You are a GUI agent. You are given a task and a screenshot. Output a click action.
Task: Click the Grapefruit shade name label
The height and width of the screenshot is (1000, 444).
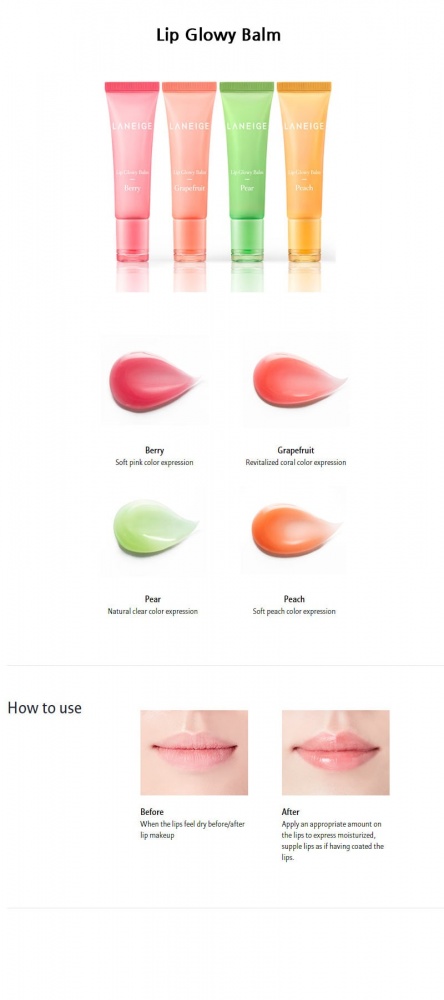click(295, 450)
